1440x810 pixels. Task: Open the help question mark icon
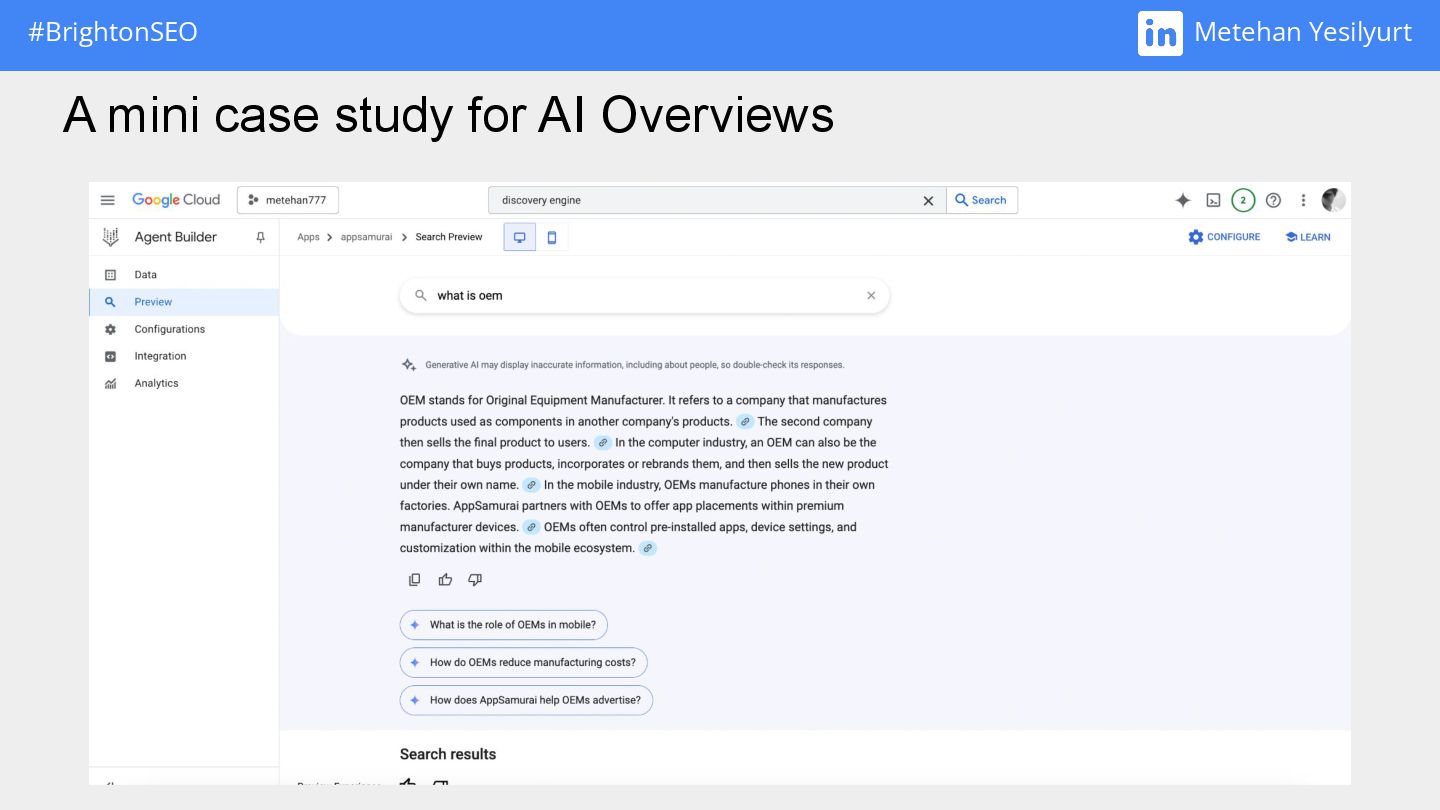[x=1273, y=200]
